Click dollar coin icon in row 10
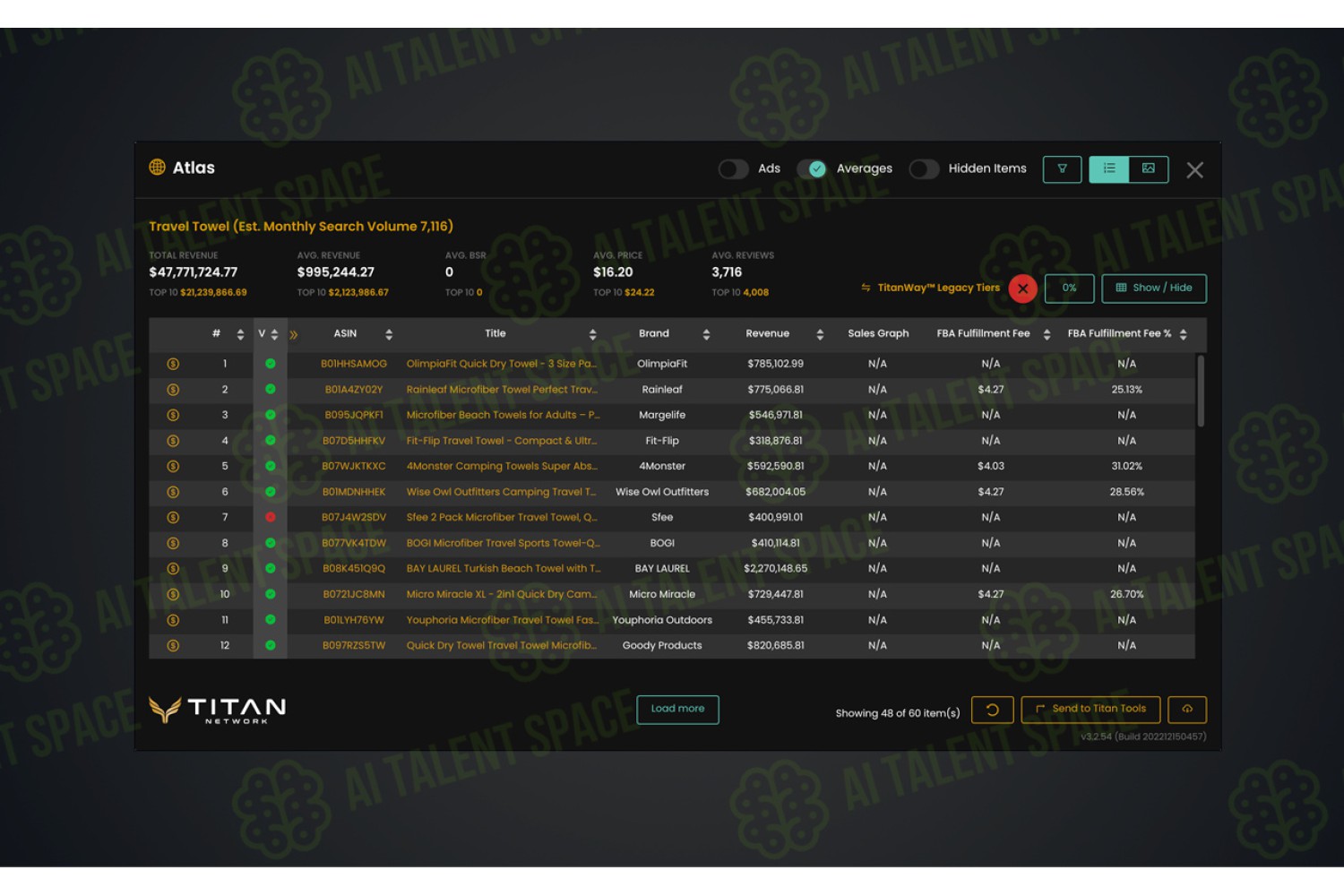This screenshot has width=1344, height=896. 173,594
